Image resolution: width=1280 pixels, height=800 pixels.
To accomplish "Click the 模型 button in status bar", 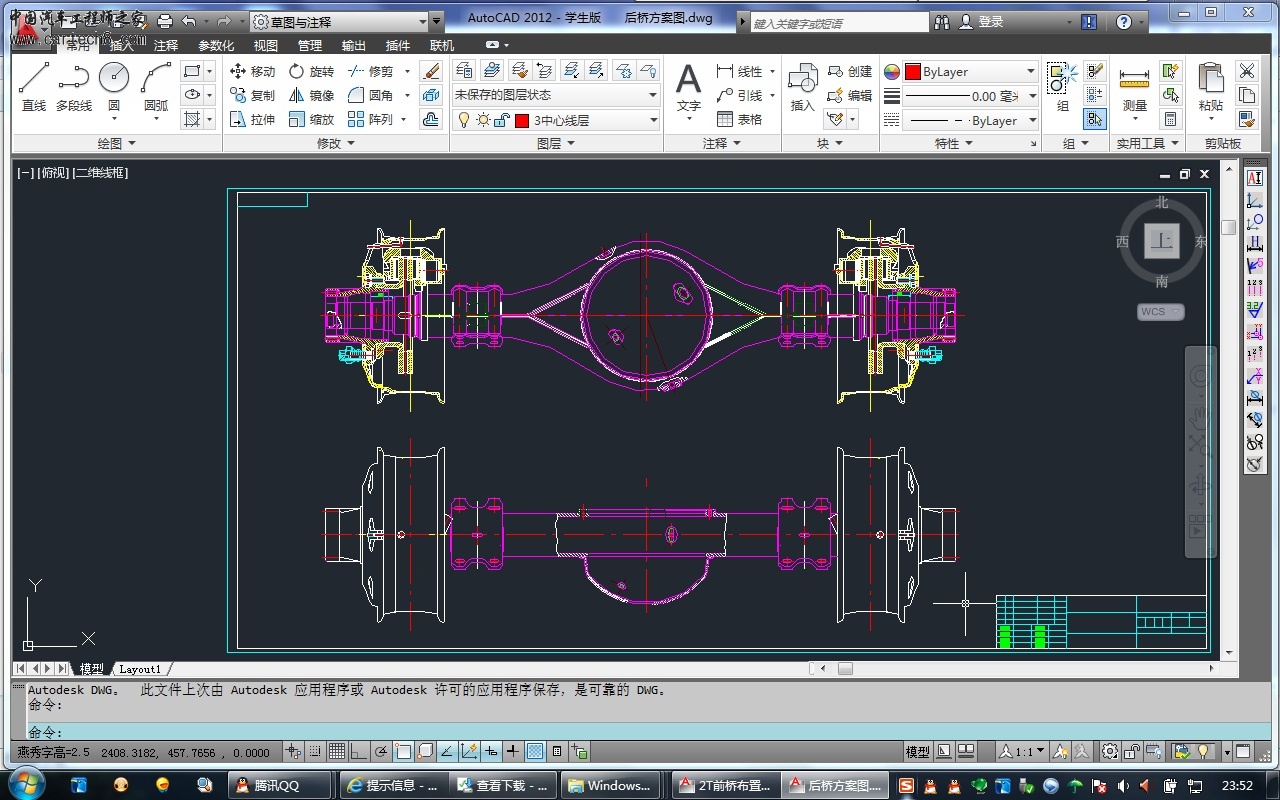I will pos(917,751).
